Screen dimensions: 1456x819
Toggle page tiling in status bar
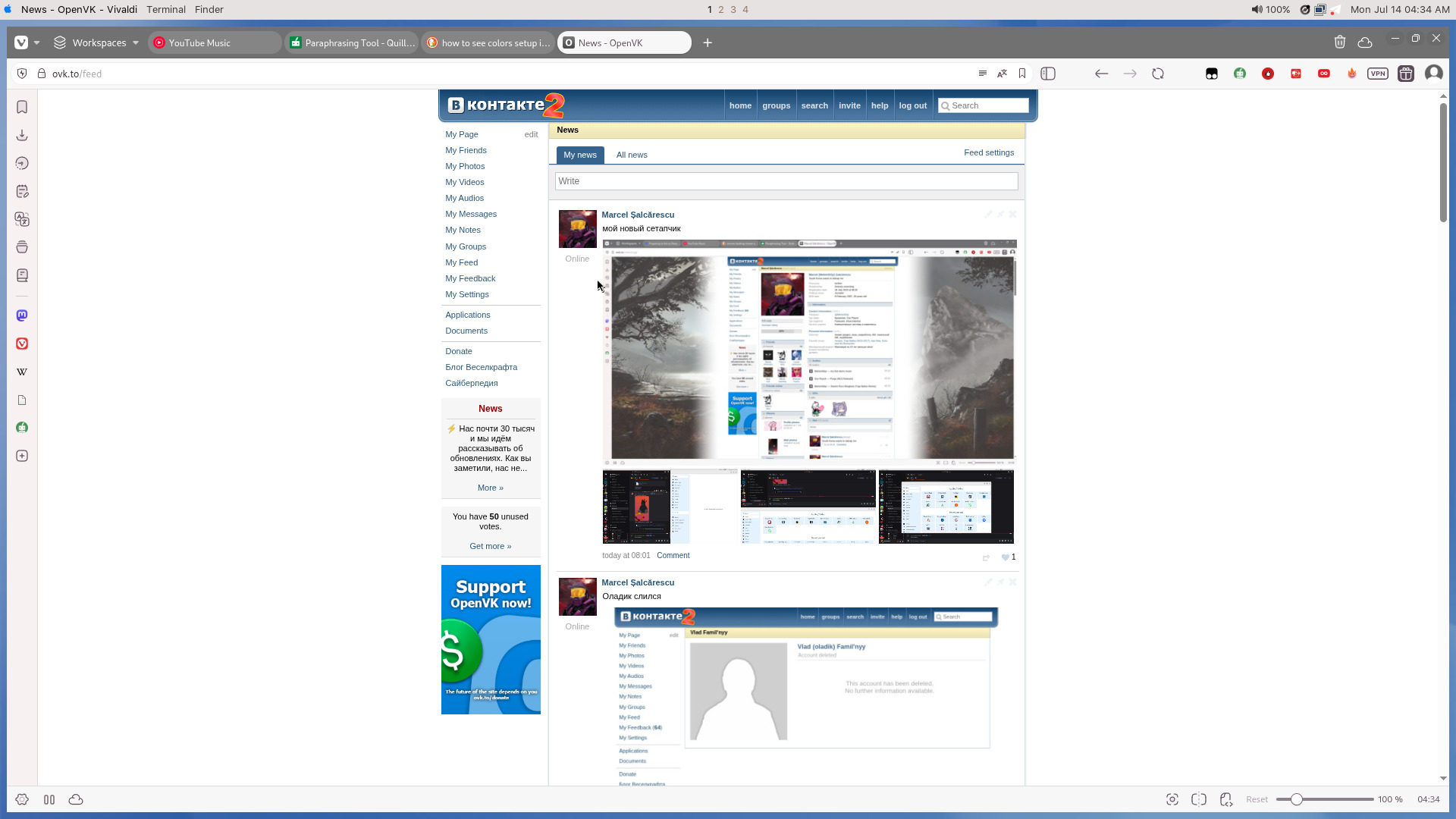coord(1199,799)
